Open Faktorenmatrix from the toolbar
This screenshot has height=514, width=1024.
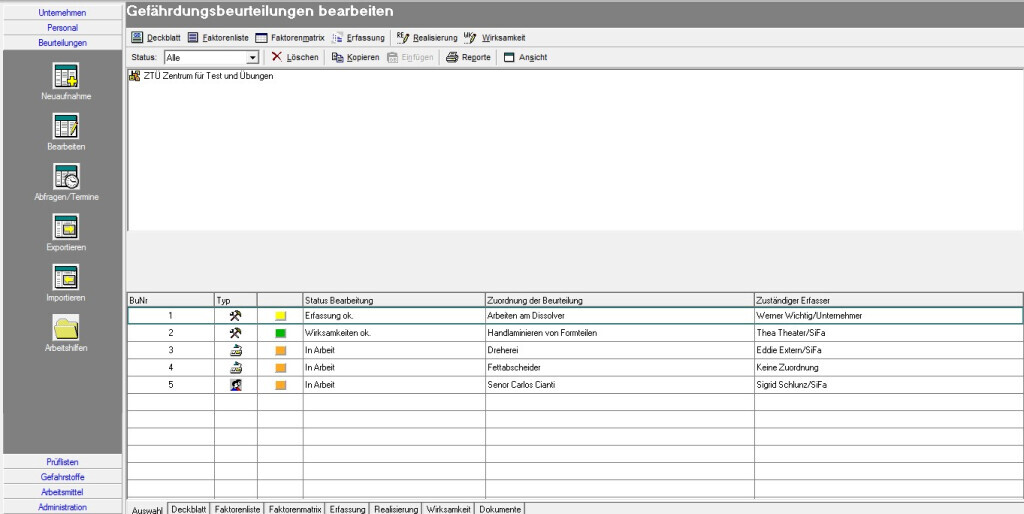290,37
